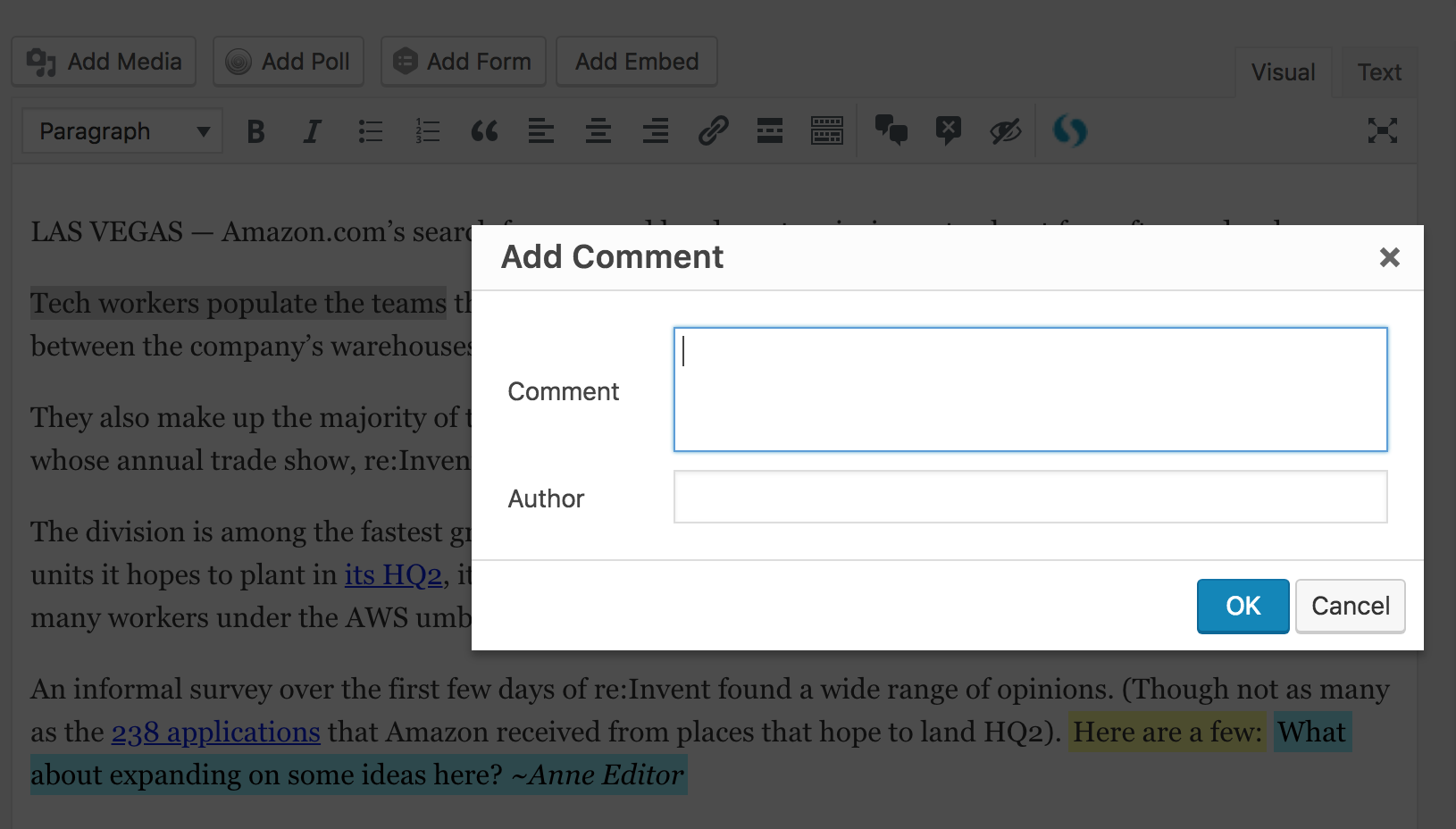Confirm the comment with OK
The image size is (1456, 829).
[x=1243, y=606]
